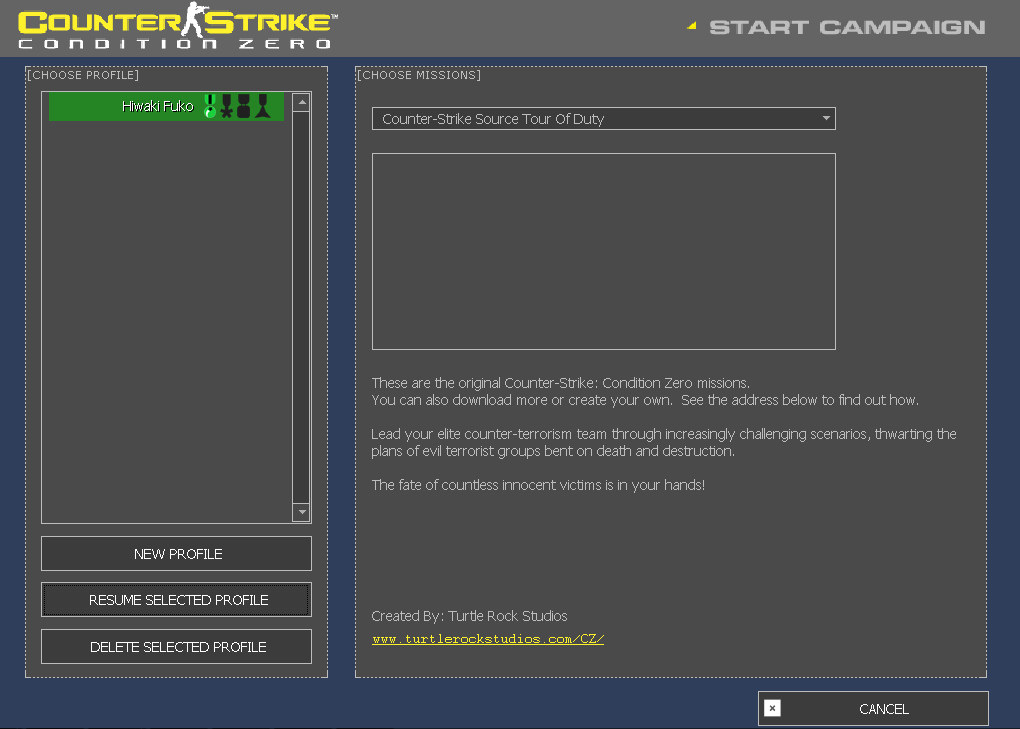Open the turtlerockstudios.com/CZ link
Image resolution: width=1020 pixels, height=729 pixels.
[488, 639]
